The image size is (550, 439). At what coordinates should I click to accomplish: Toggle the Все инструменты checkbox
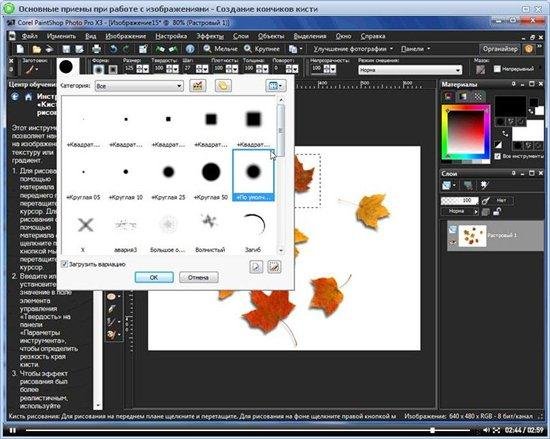[497, 156]
